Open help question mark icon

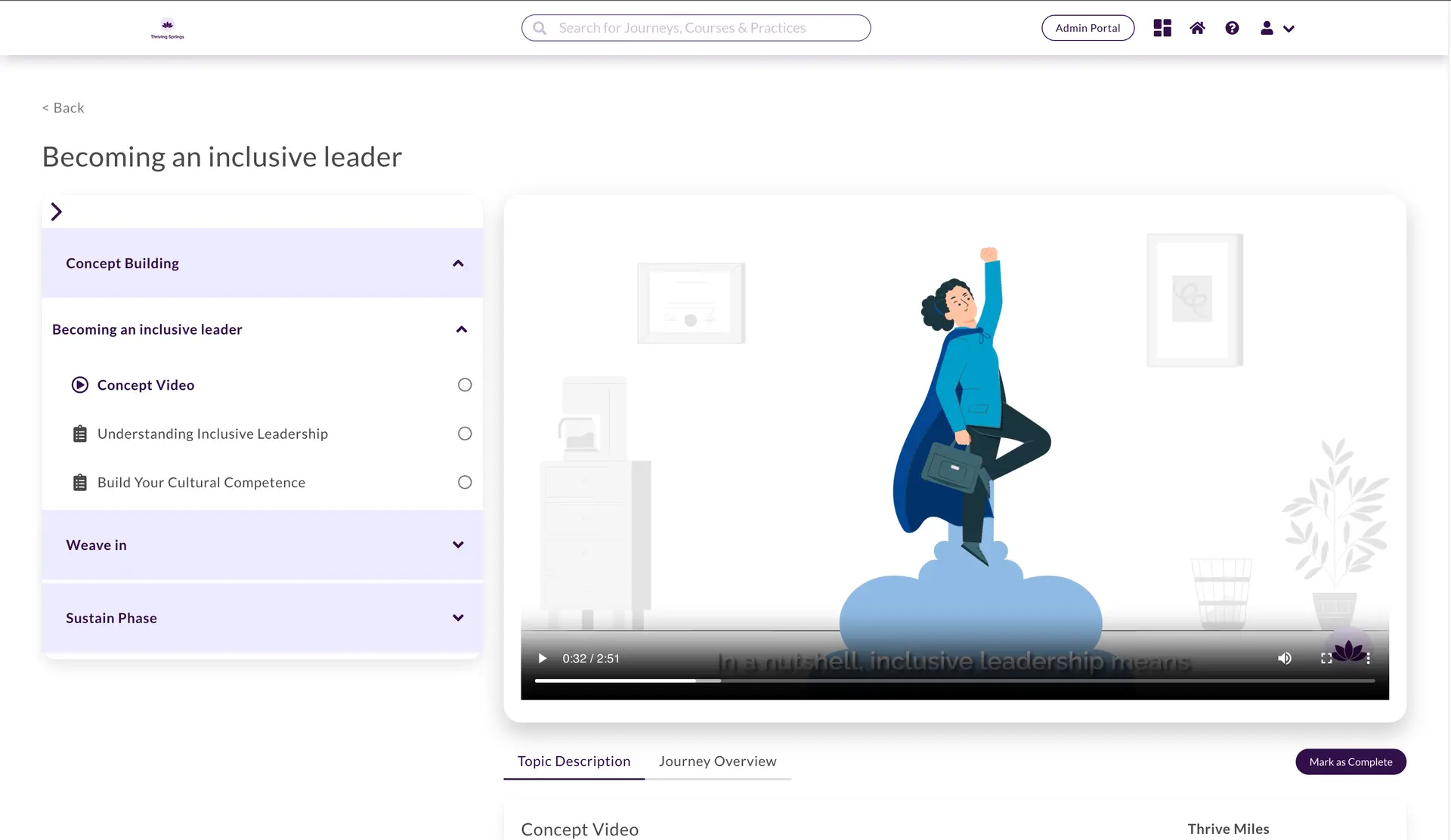point(1232,28)
